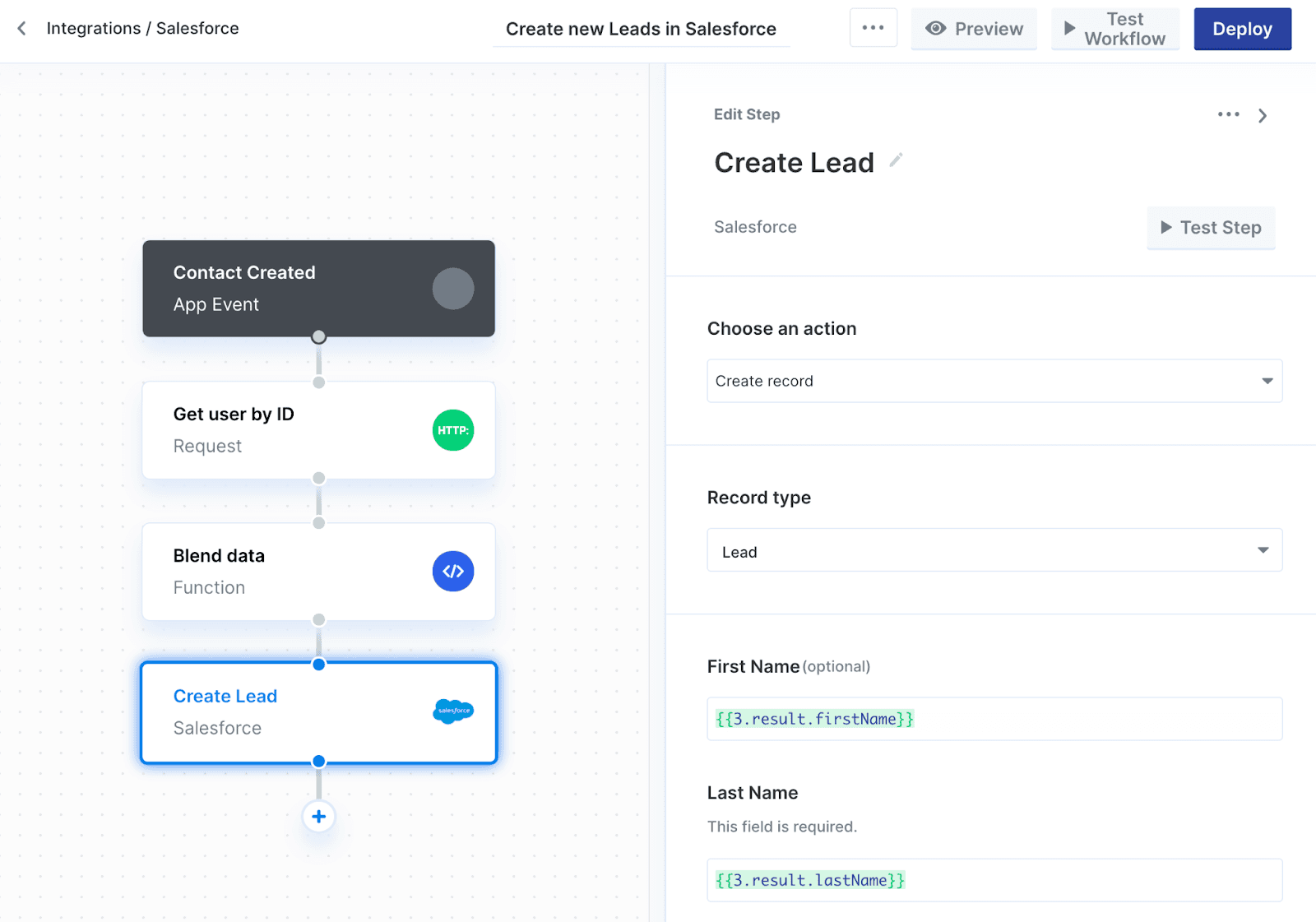Select the Get user by ID step
Screen dimensions: 1316x922
click(x=318, y=430)
